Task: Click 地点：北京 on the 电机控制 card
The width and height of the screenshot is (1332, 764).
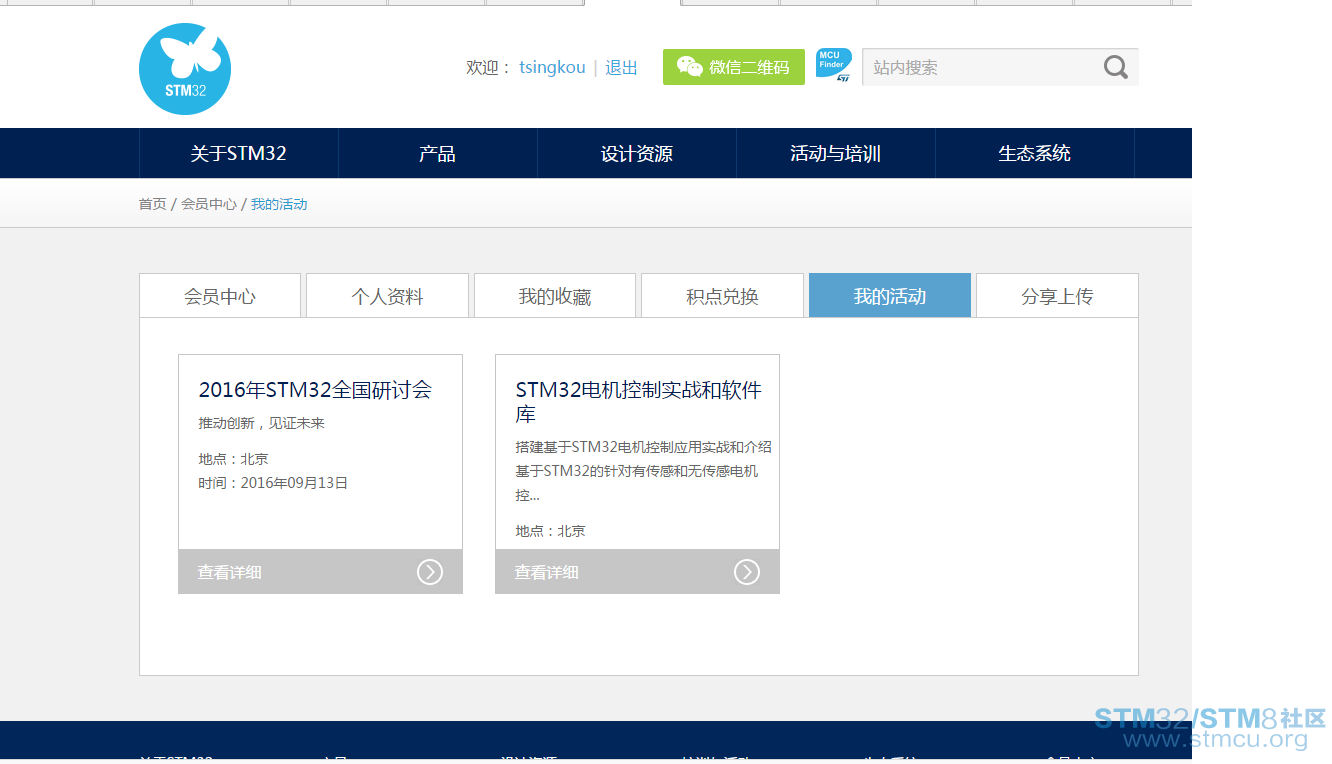Action: tap(550, 531)
